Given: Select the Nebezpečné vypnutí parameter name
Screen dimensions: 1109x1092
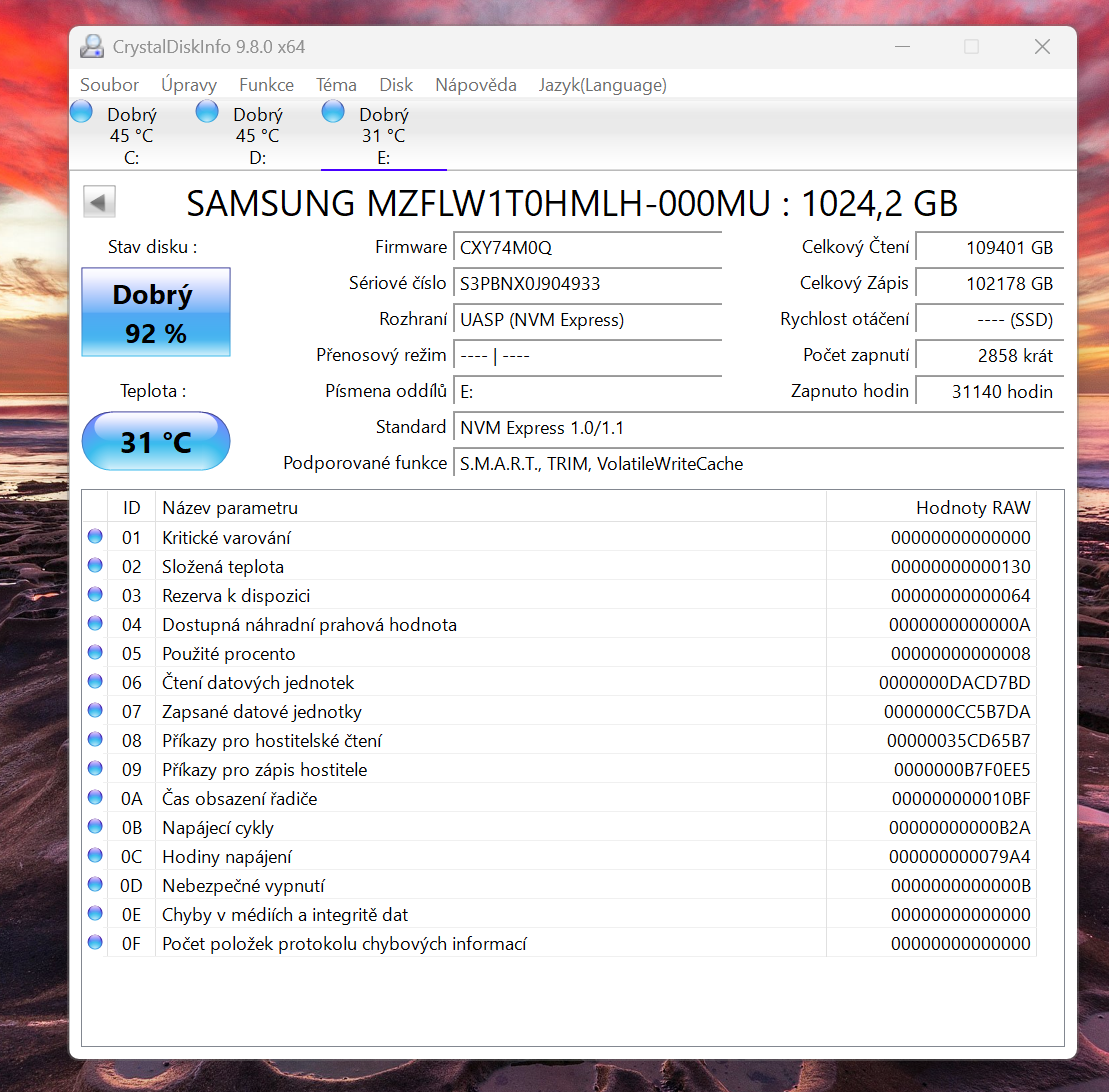Looking at the screenshot, I should pyautogui.click(x=243, y=885).
